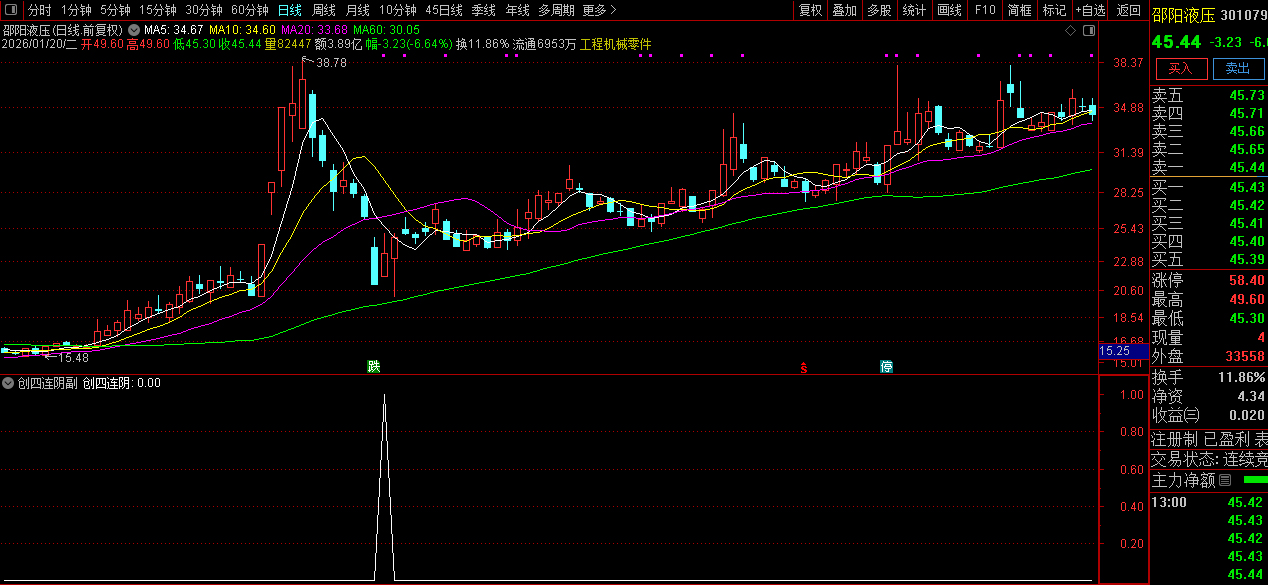Click the 叠加 overlay button
The width and height of the screenshot is (1268, 585).
845,10
